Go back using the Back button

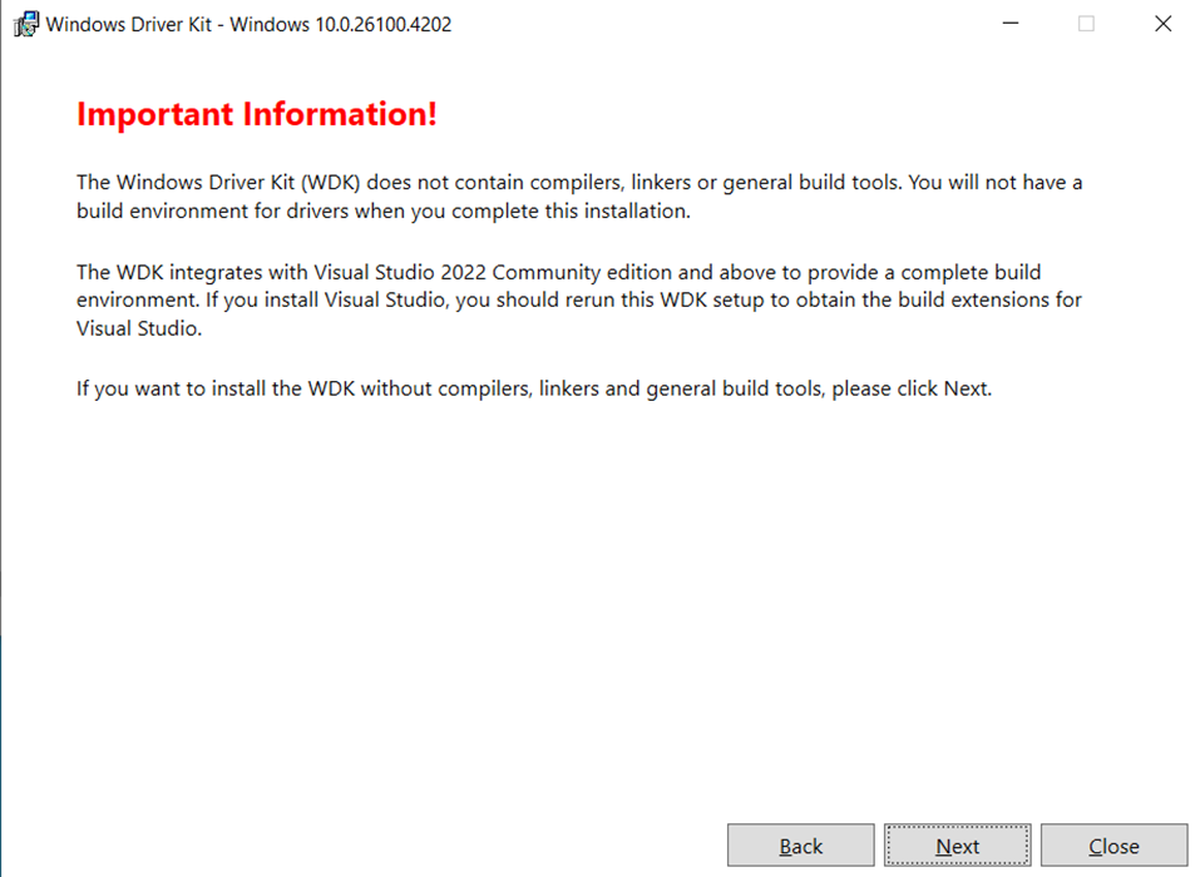pos(801,845)
